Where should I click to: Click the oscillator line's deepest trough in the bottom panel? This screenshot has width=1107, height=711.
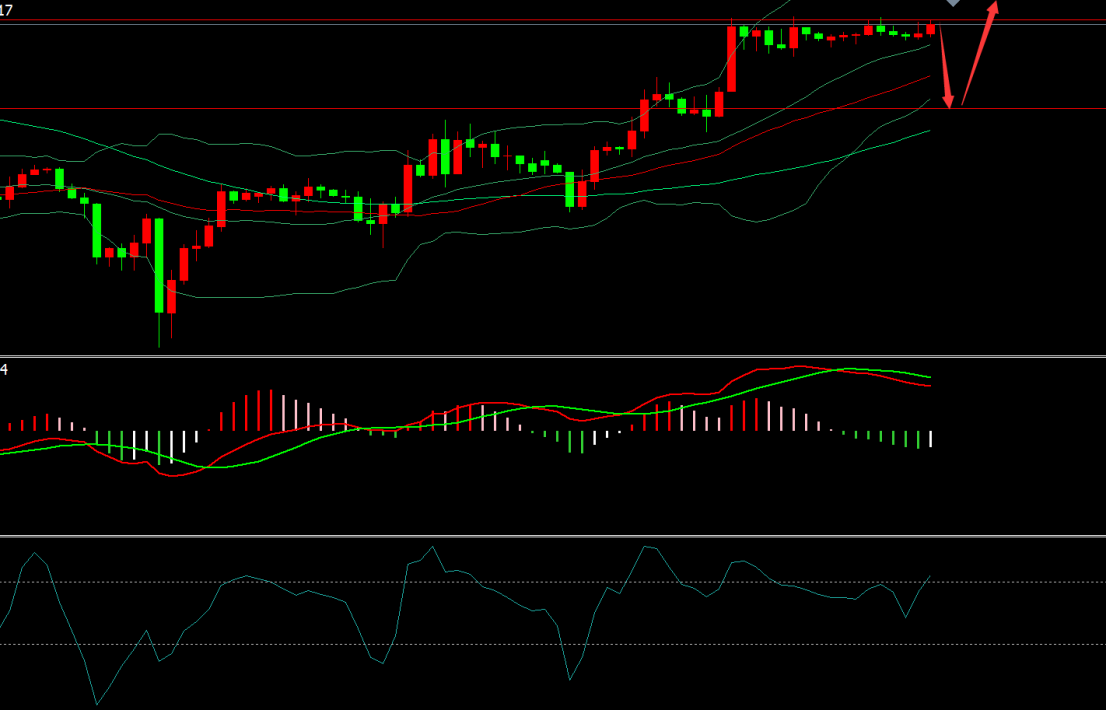pyautogui.click(x=97, y=705)
